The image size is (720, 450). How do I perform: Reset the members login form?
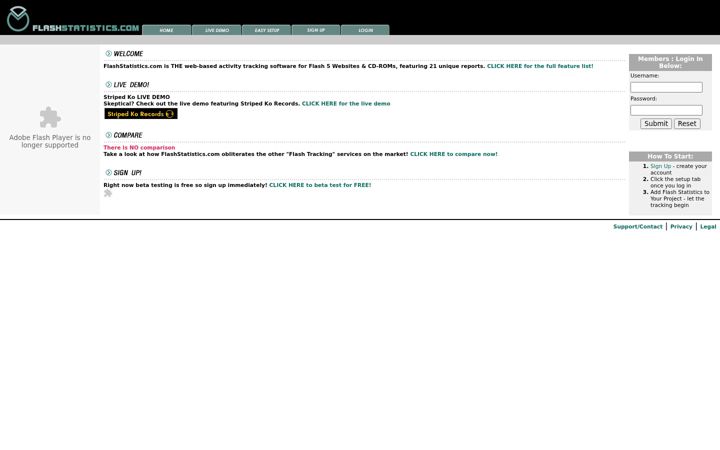pyautogui.click(x=687, y=124)
